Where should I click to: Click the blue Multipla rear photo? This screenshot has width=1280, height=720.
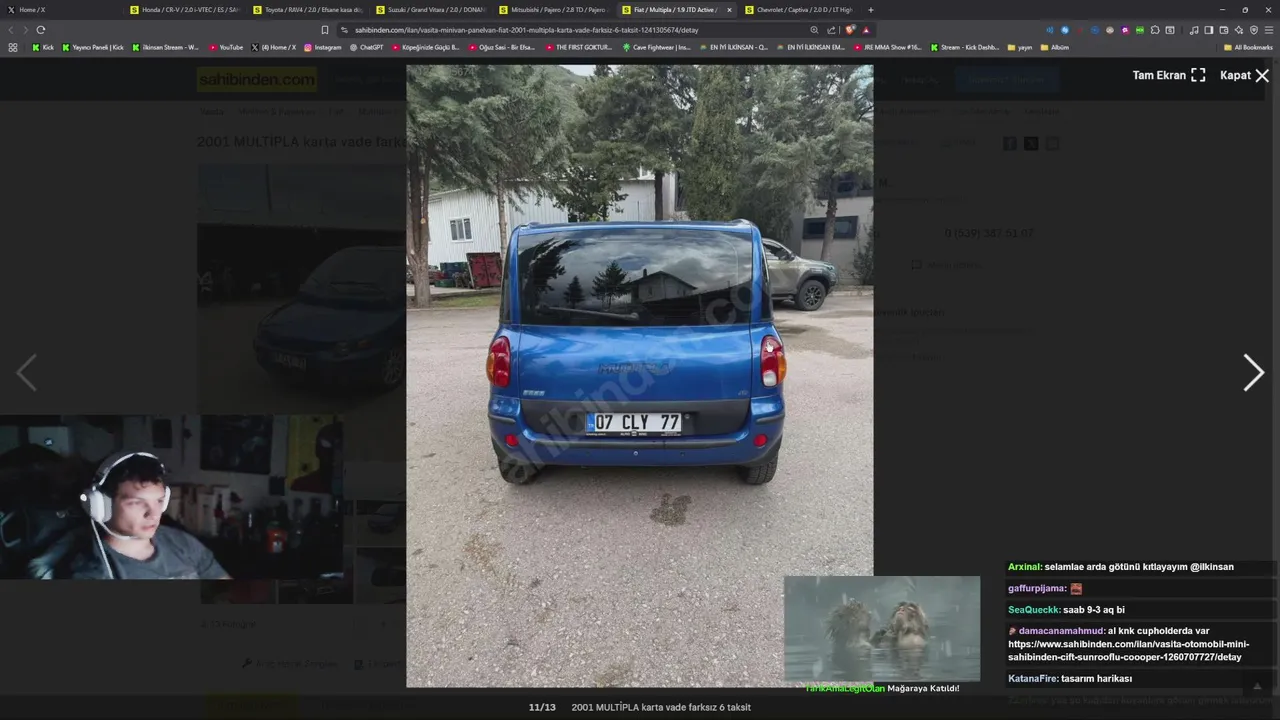click(639, 376)
